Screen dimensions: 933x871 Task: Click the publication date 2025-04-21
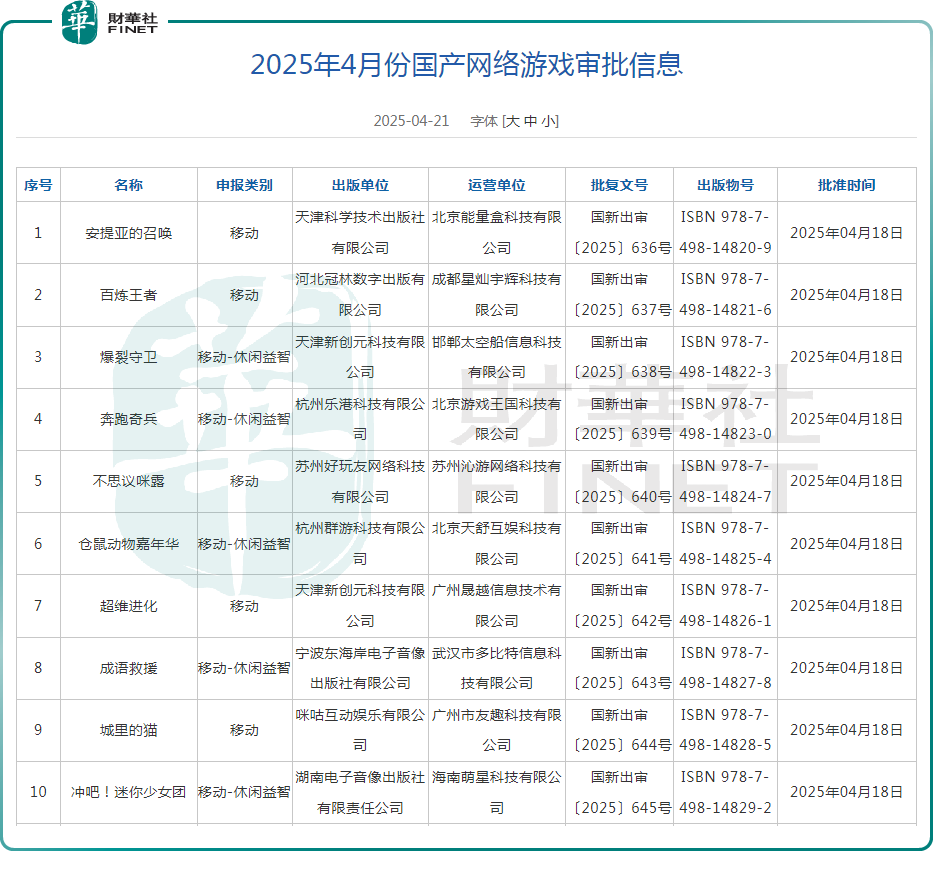411,121
